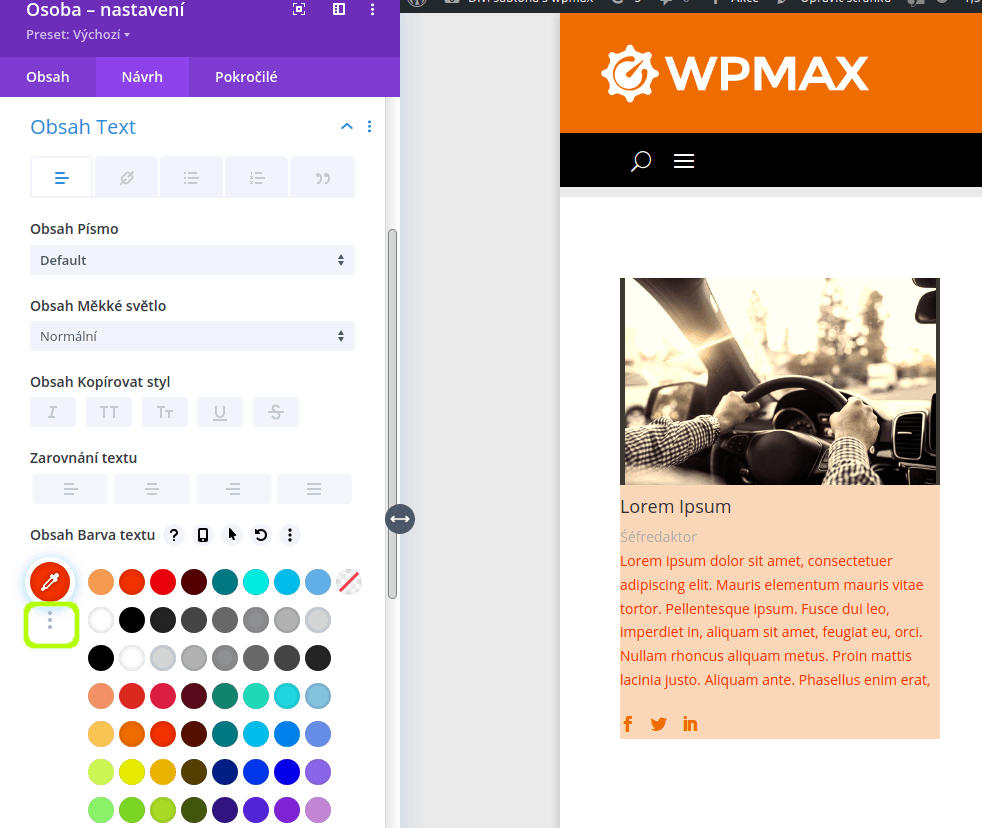982x828 pixels.
Task: Open the eyedropper color picker
Action: (50, 582)
